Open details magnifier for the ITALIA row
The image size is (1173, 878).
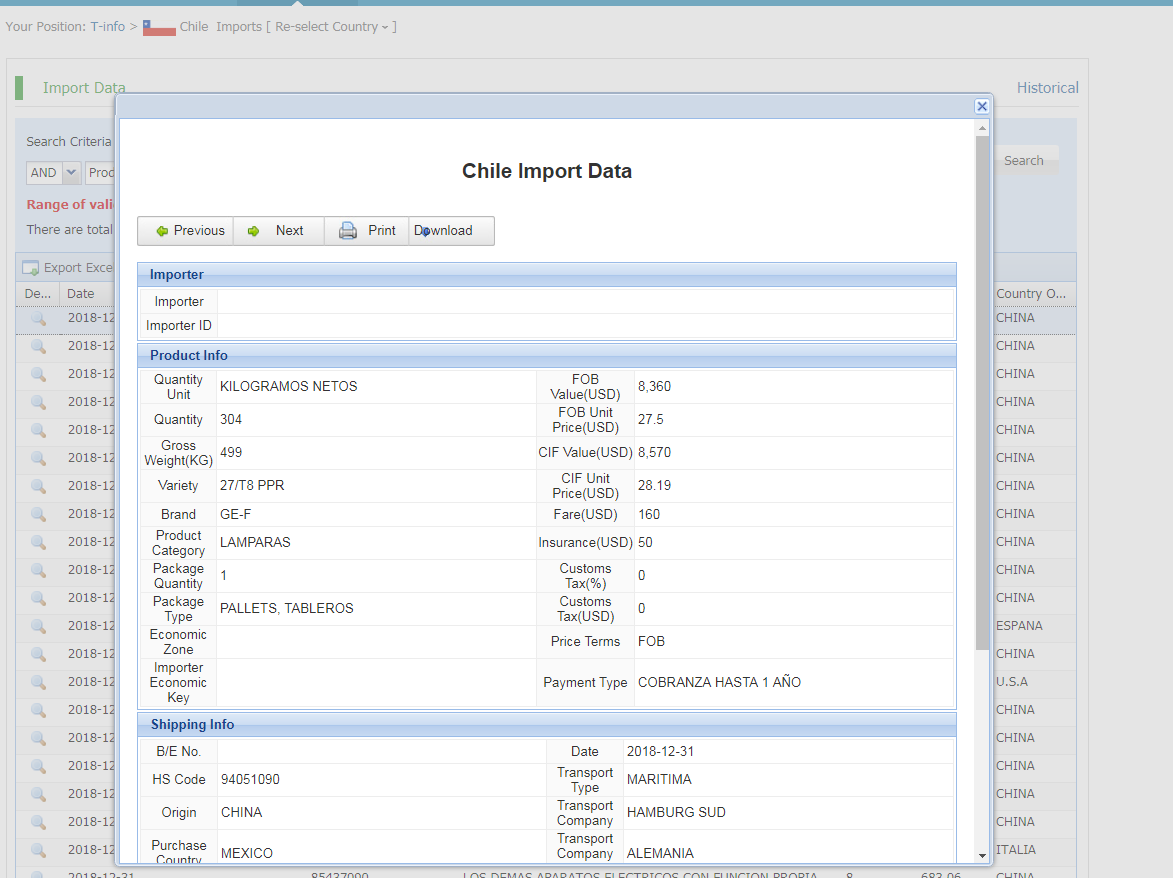[38, 850]
